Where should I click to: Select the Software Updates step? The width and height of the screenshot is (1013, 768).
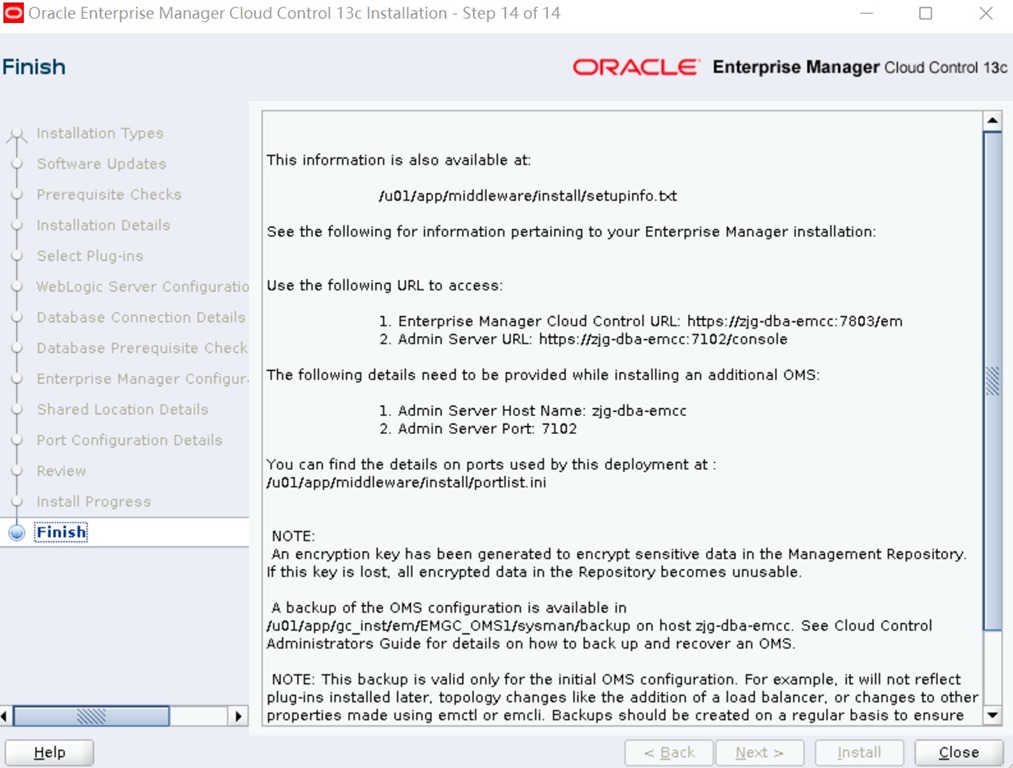coord(101,163)
